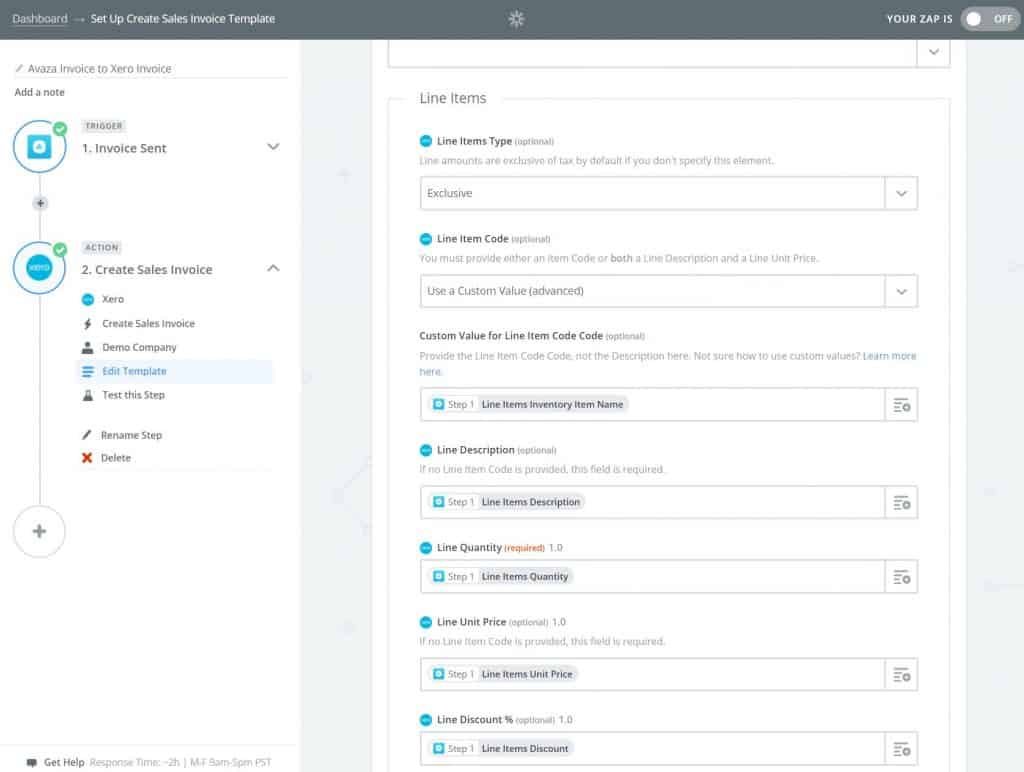Expand the Invoice Sent trigger step

point(273,147)
